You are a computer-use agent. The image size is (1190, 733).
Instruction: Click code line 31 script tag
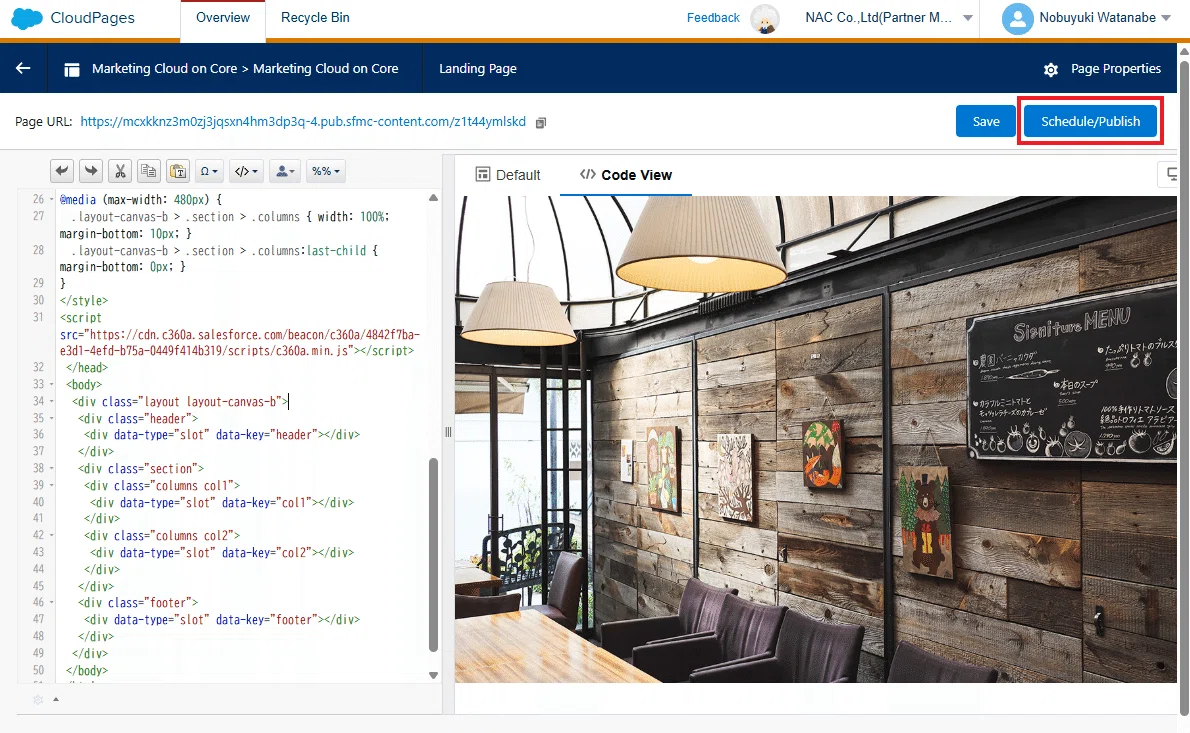coord(239,335)
